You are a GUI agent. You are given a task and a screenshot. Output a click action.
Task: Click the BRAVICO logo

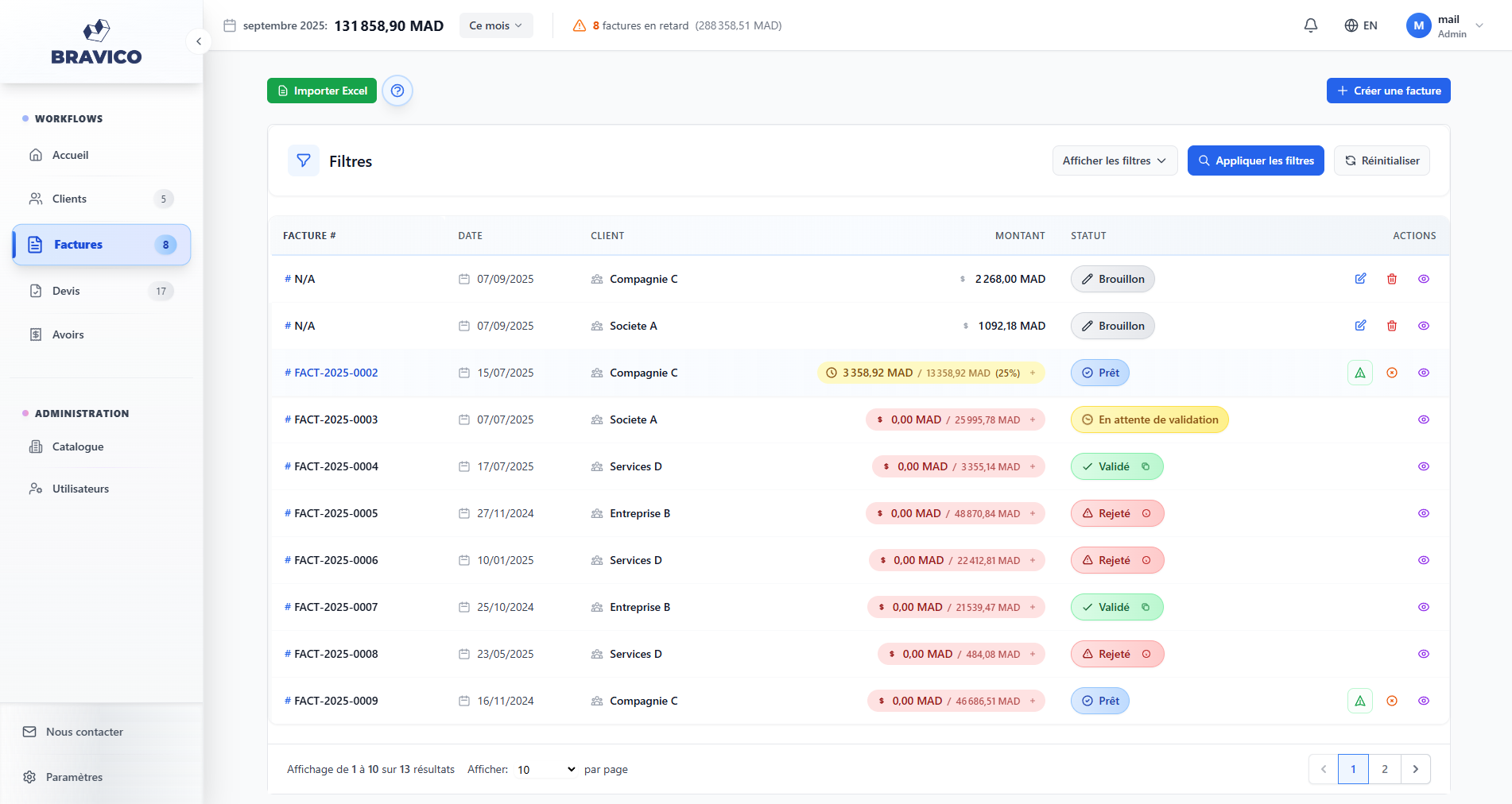(96, 42)
